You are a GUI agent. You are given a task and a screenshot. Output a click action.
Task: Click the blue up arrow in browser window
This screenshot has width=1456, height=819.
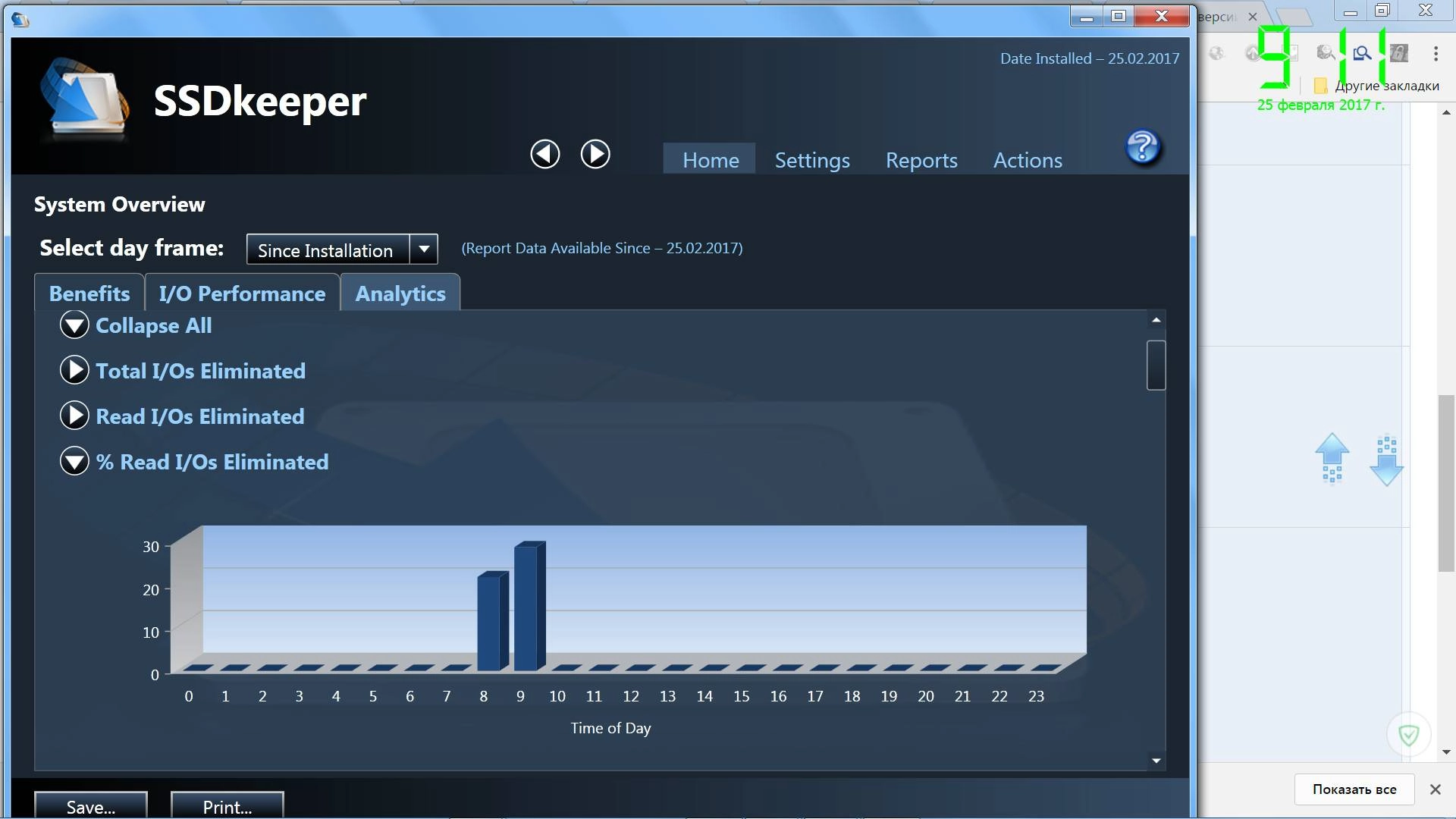click(x=1332, y=458)
